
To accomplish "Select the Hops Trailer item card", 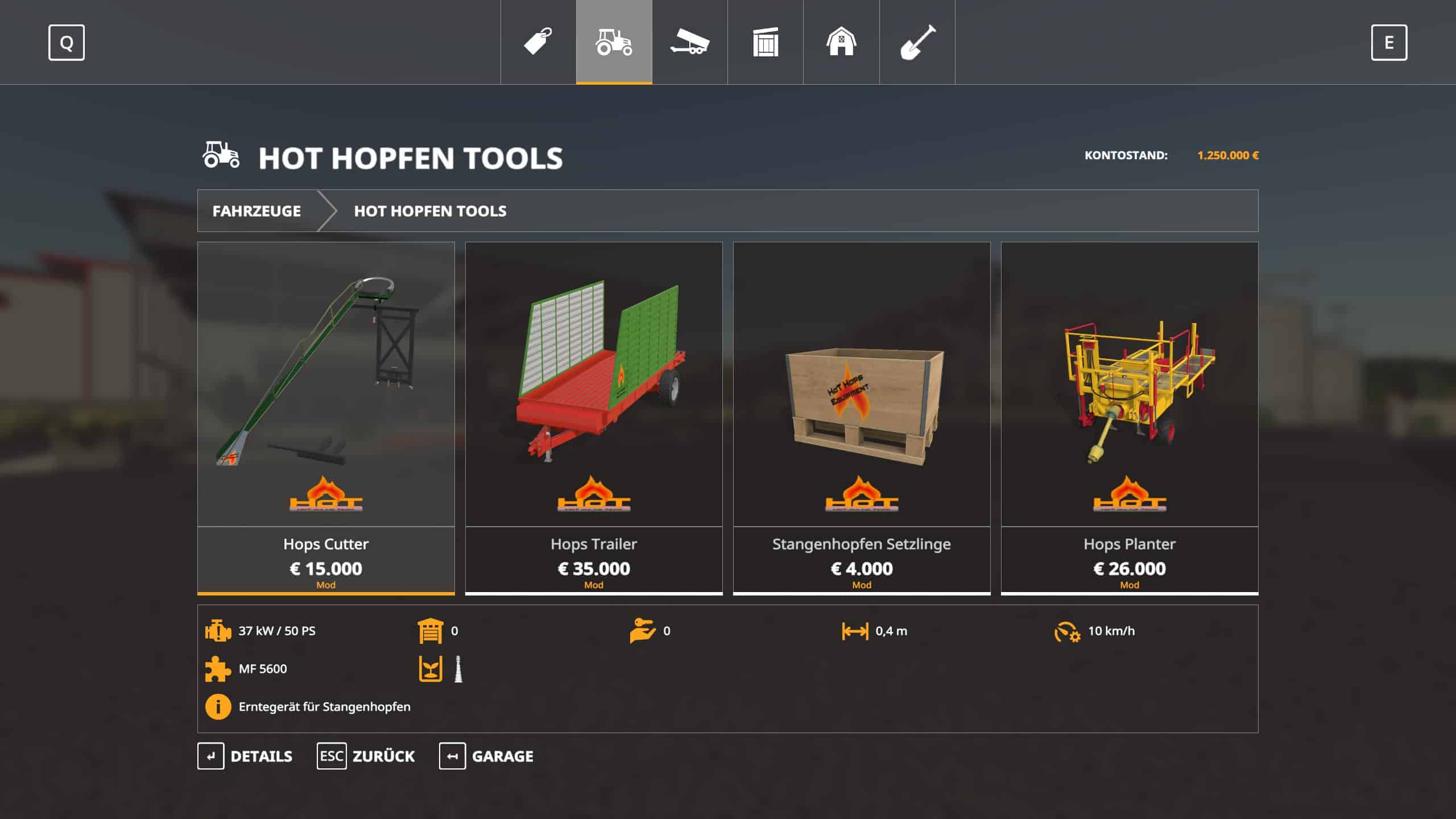I will [x=594, y=418].
